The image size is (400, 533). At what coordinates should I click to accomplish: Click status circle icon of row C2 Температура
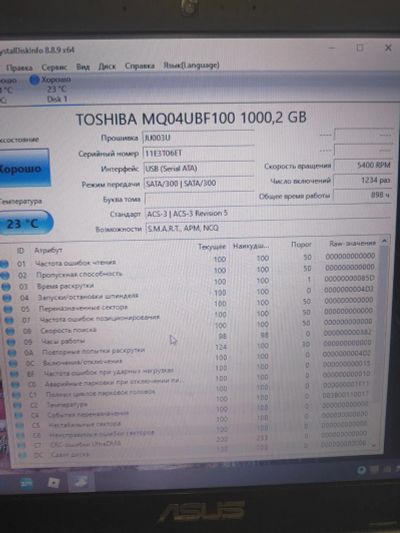click(x=17, y=405)
